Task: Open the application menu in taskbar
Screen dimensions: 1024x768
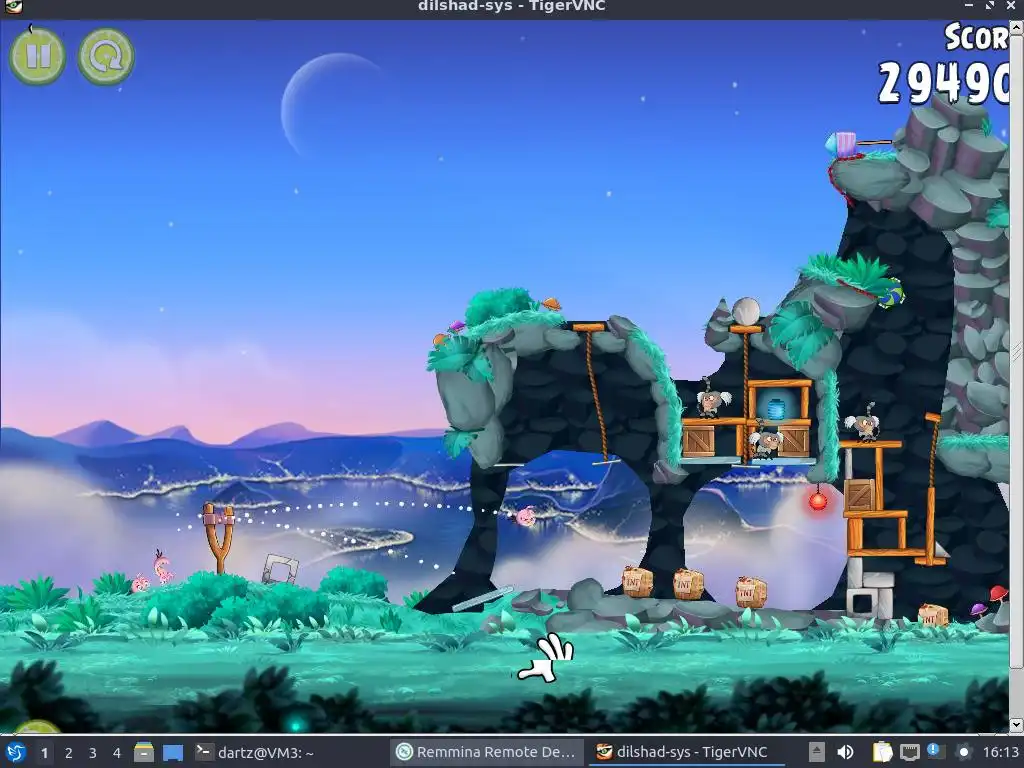Action: click(14, 752)
